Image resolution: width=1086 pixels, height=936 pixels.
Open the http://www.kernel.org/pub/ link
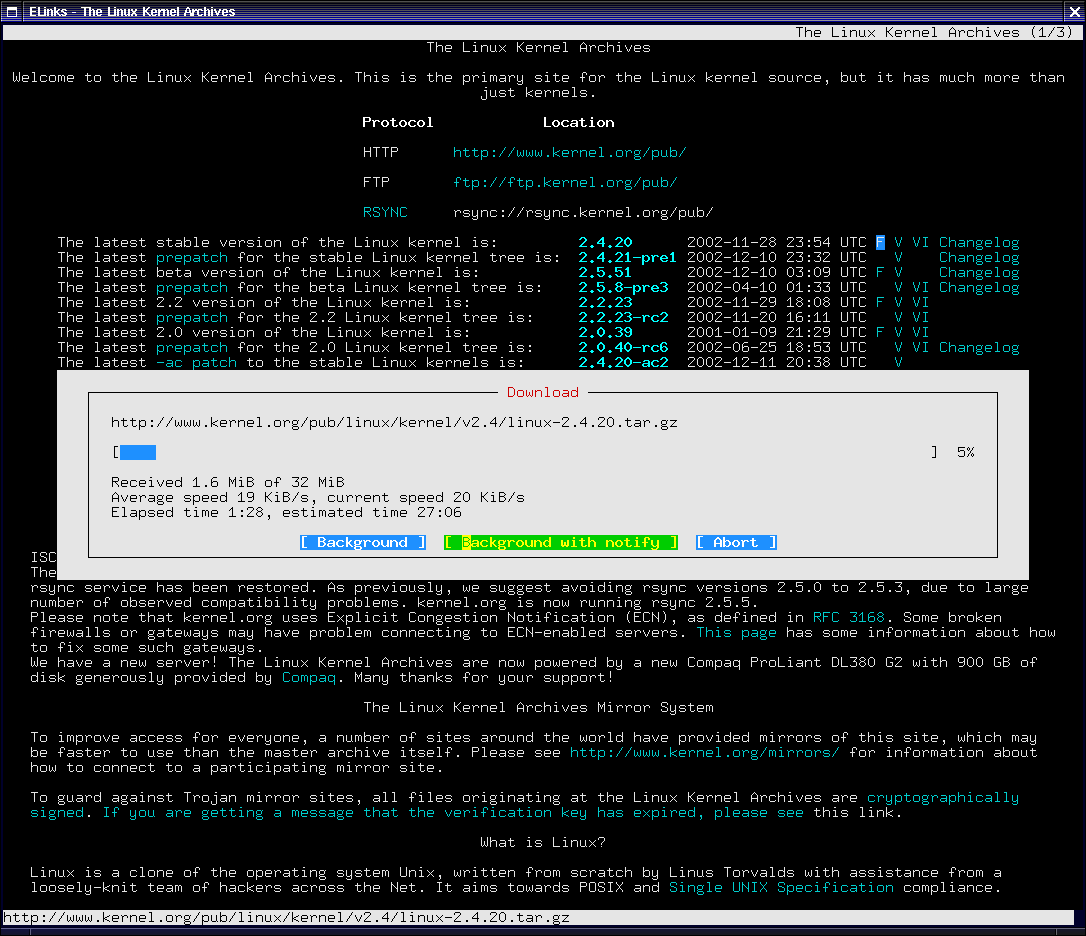click(x=569, y=152)
